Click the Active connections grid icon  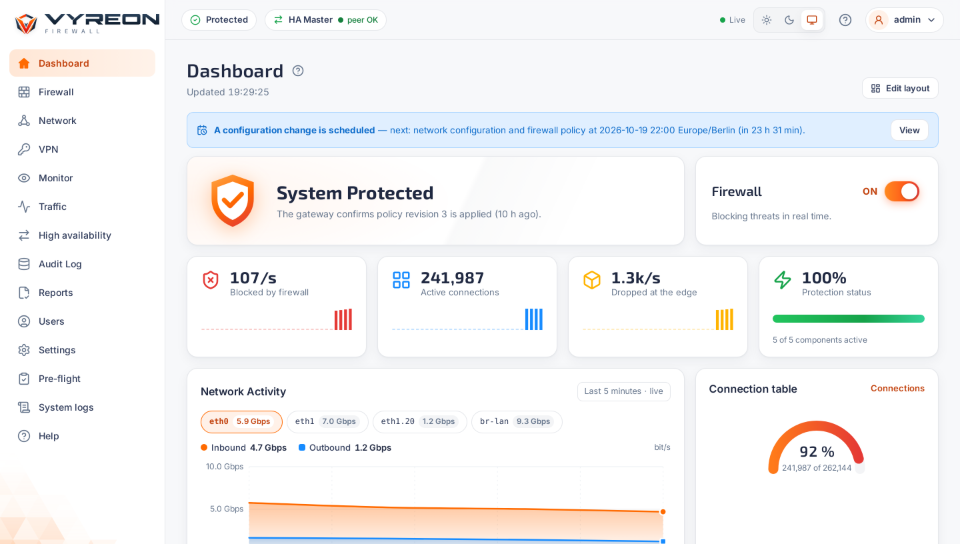click(x=401, y=280)
